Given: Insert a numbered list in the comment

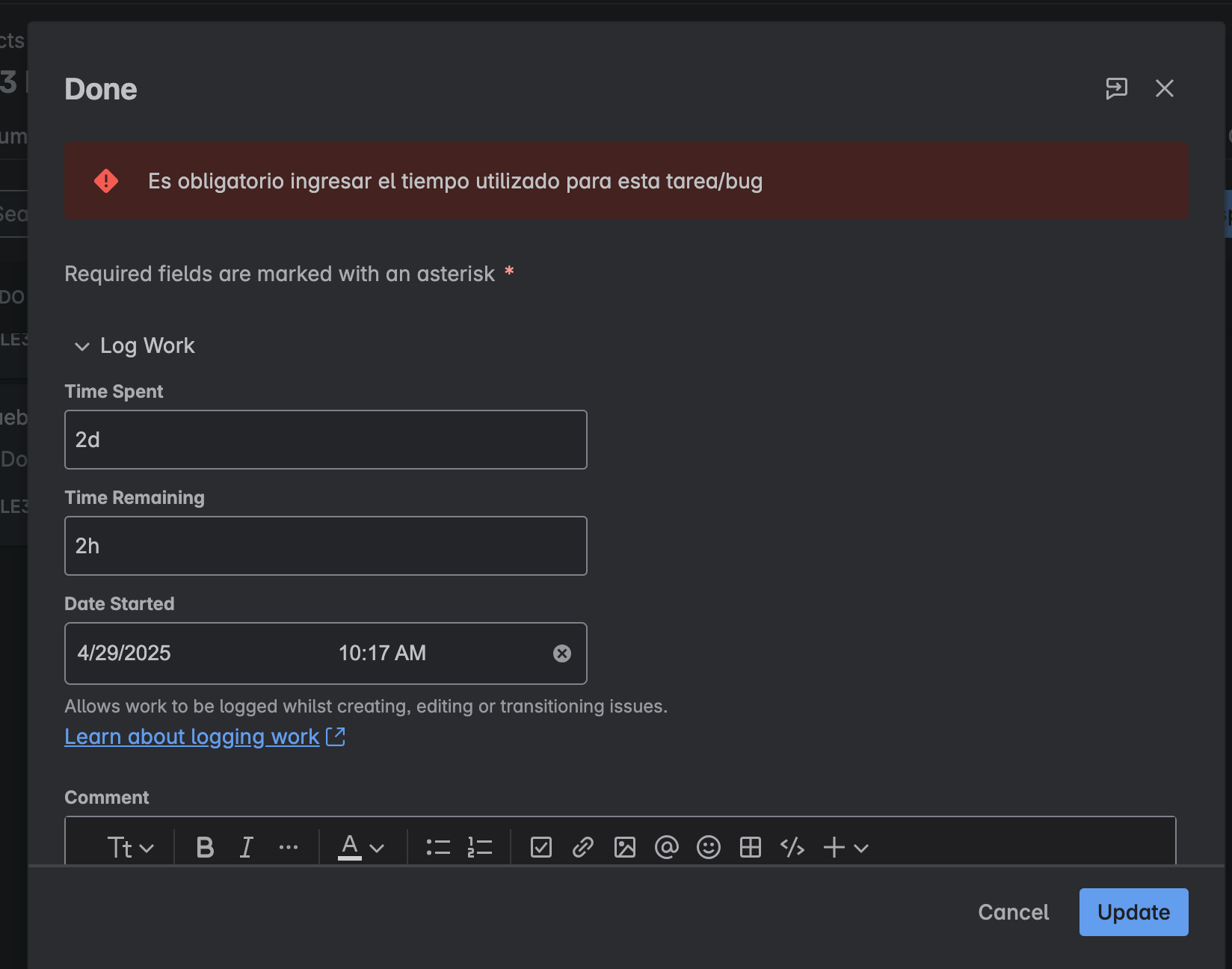Looking at the screenshot, I should (479, 847).
